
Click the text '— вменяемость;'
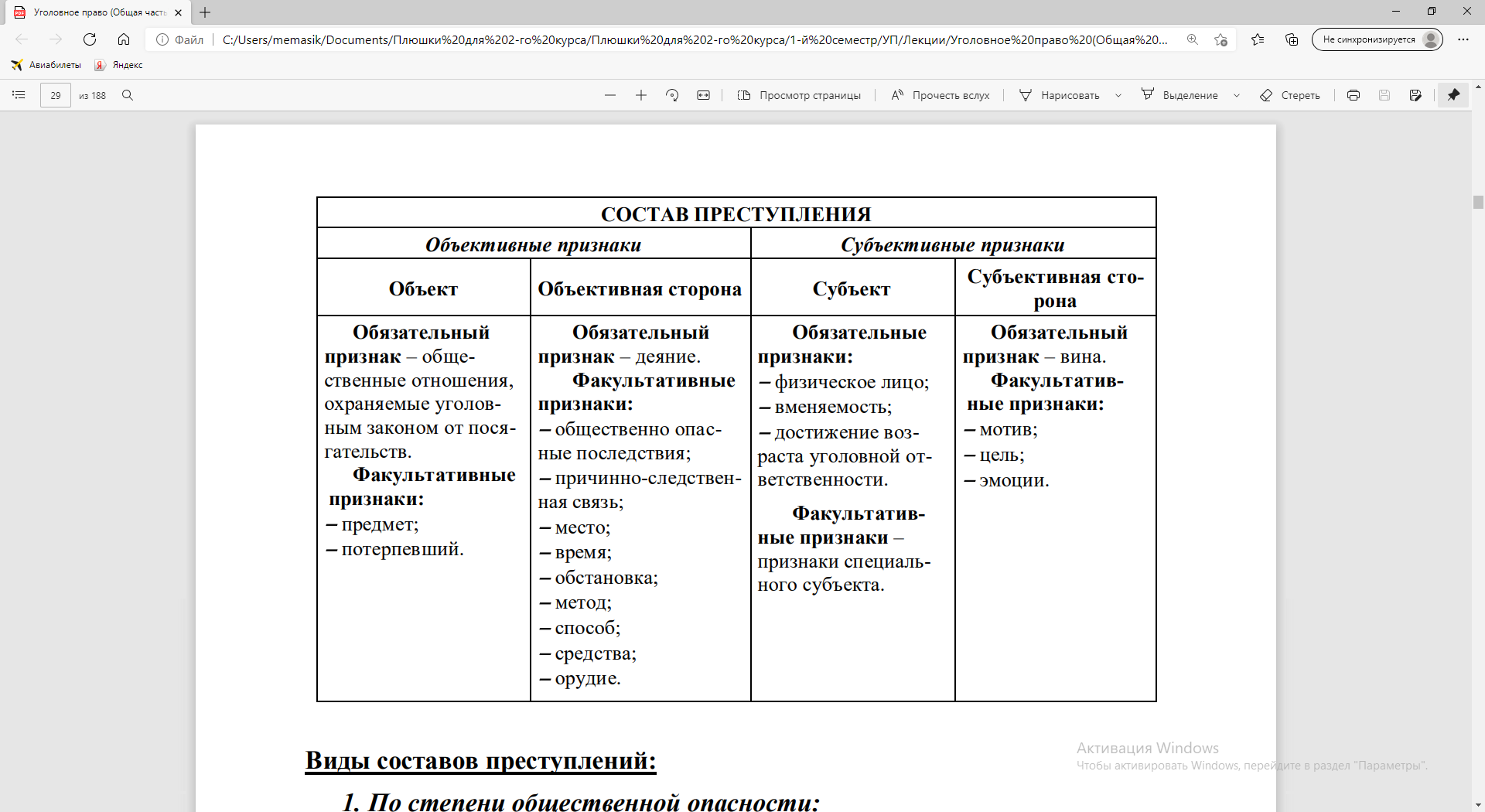pos(825,407)
